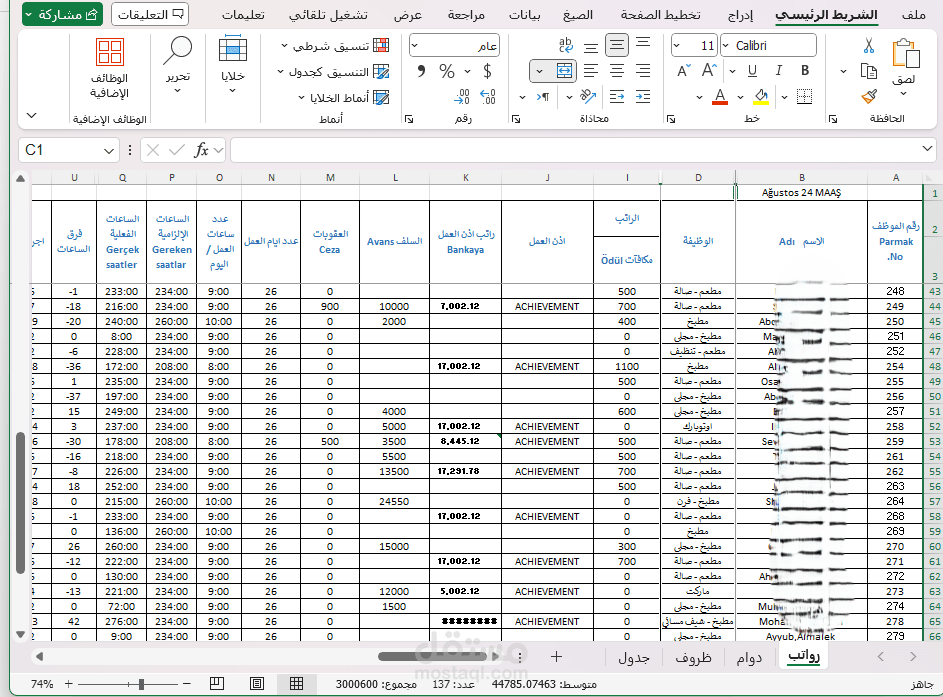
Task: Open Calibri font name dropdown
Action: 725,46
